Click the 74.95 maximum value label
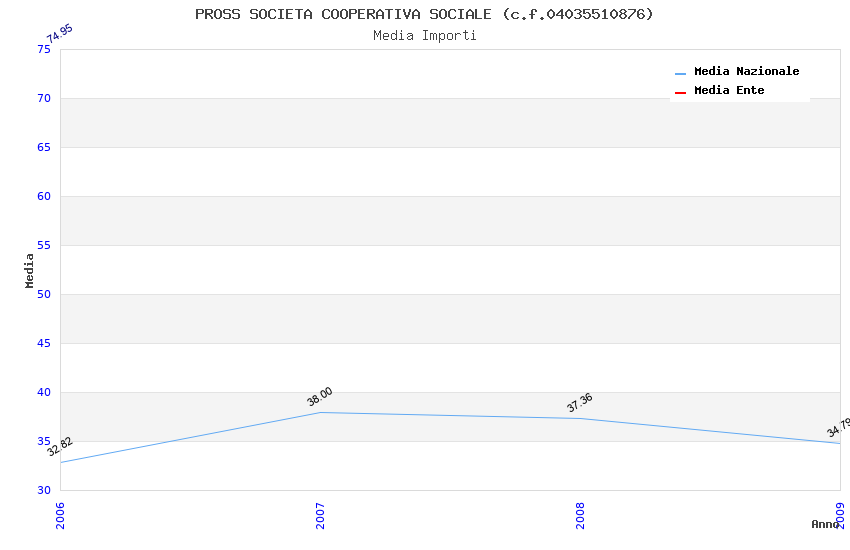This screenshot has width=850, height=550. point(60,33)
